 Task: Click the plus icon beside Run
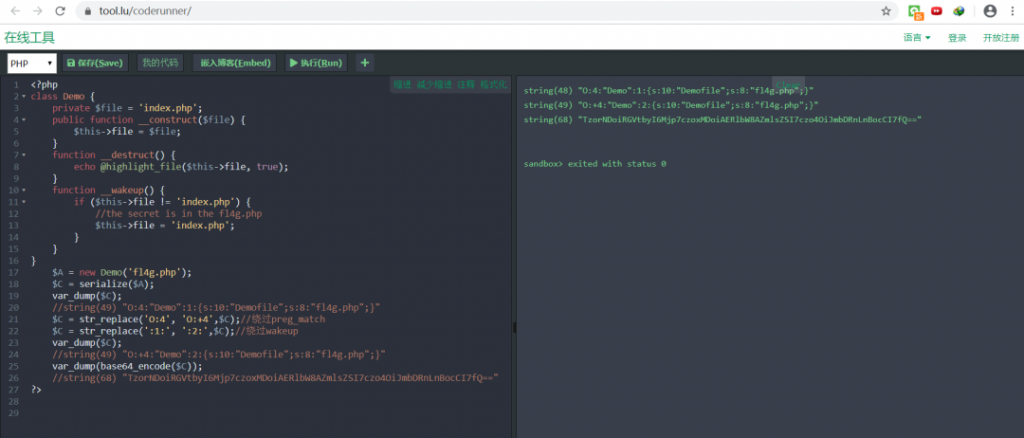tap(364, 63)
